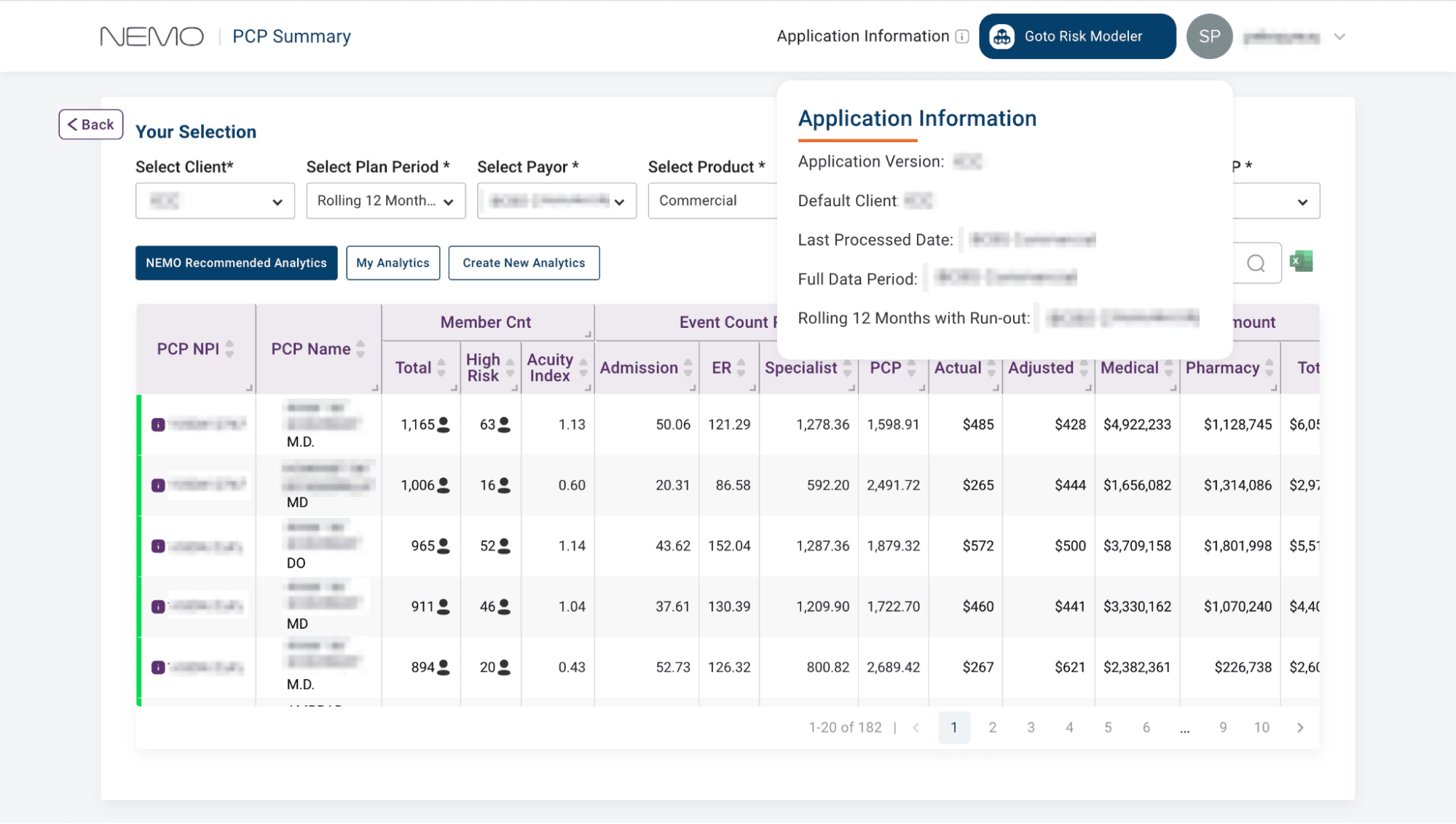The image size is (1456, 824).
Task: Sort table by PCP NPI column
Action: [229, 349]
